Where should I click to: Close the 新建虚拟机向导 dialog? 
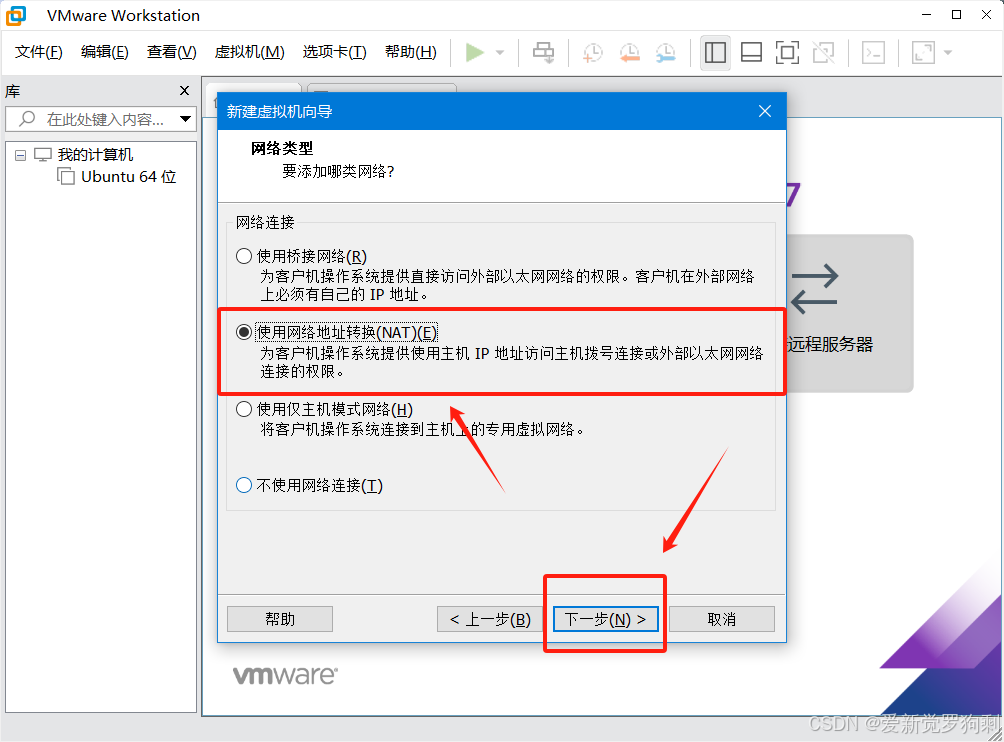765,111
